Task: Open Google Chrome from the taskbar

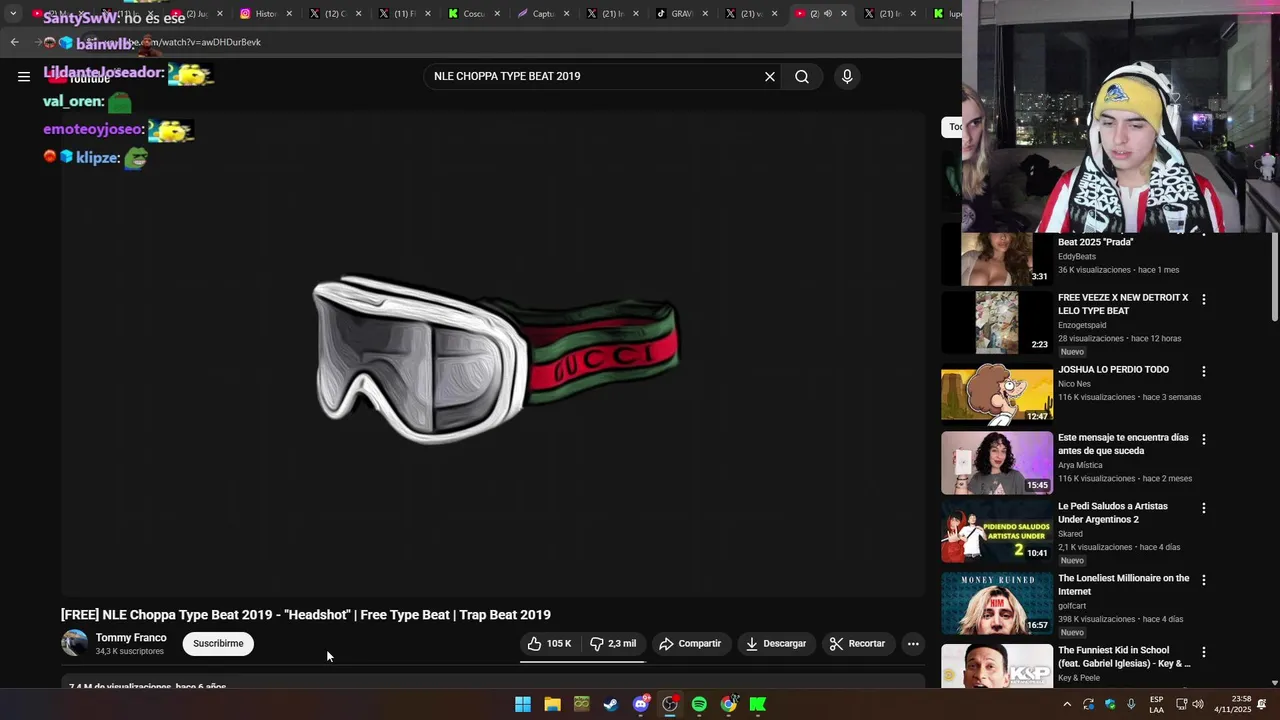Action: coord(729,704)
